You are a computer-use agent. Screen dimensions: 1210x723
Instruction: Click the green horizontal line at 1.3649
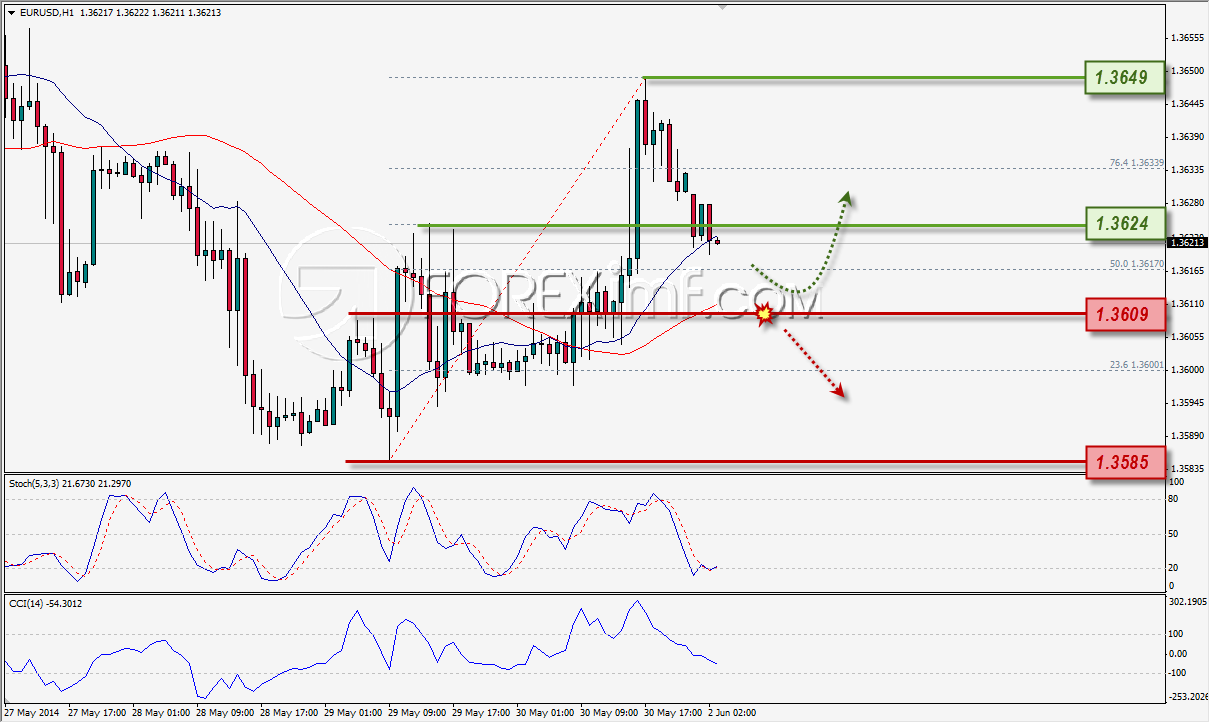point(864,77)
